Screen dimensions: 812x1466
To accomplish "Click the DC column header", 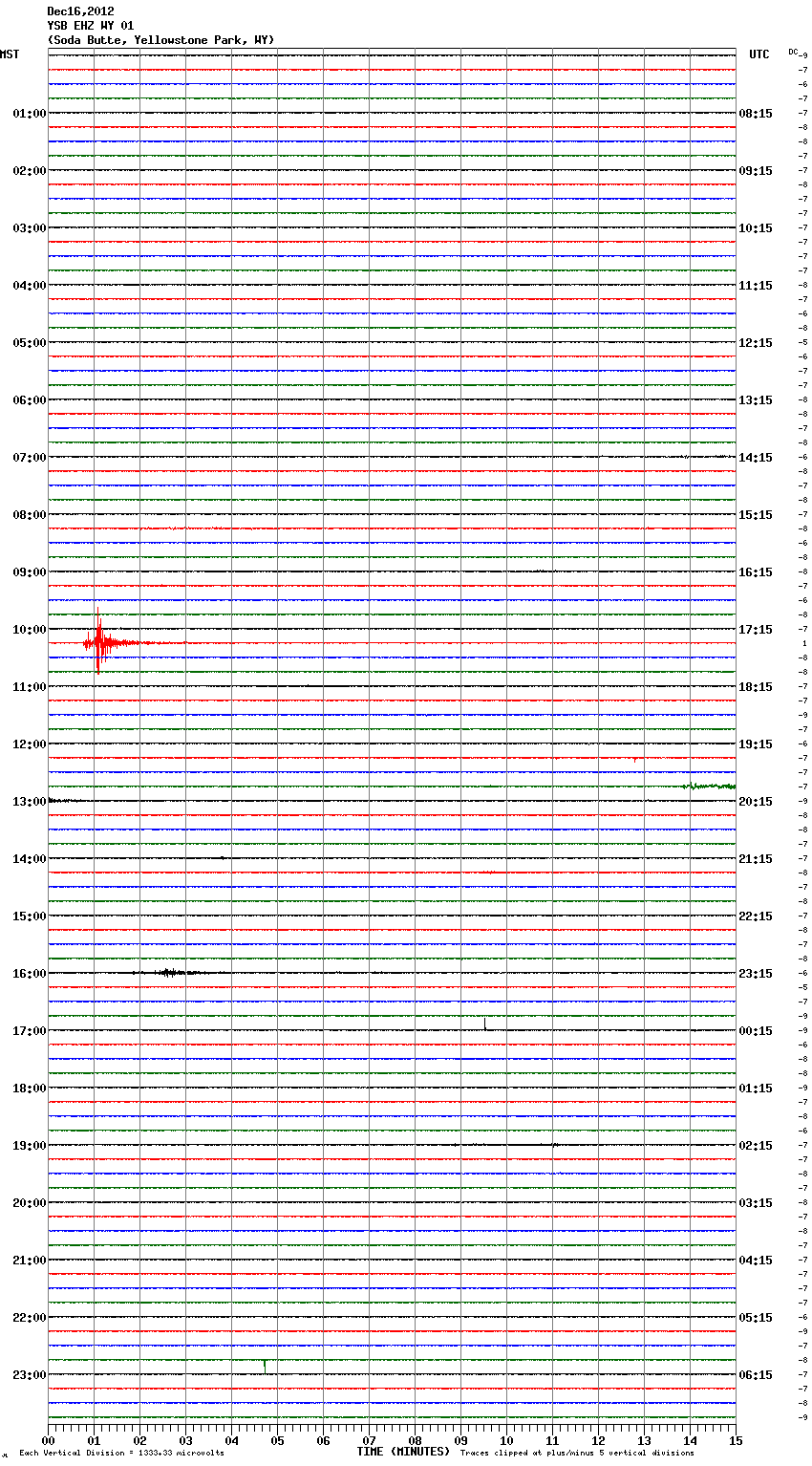I will (x=793, y=52).
